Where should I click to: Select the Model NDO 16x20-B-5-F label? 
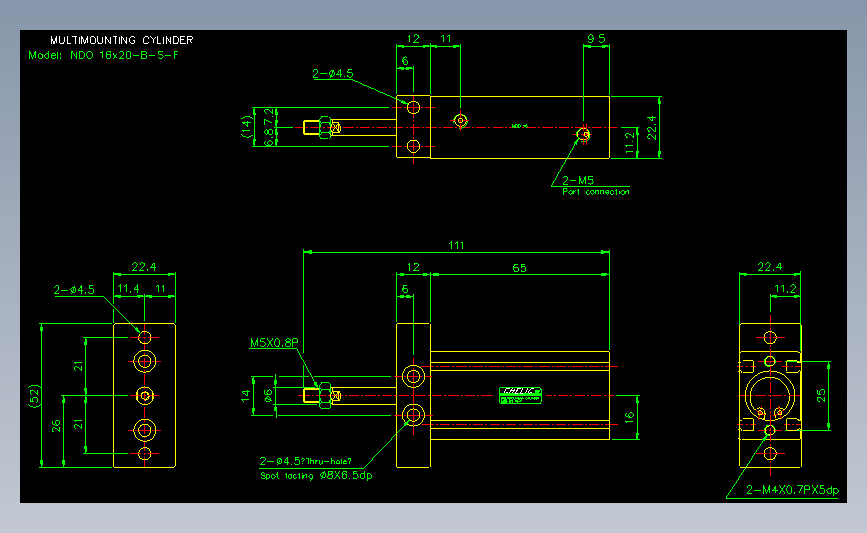click(103, 55)
